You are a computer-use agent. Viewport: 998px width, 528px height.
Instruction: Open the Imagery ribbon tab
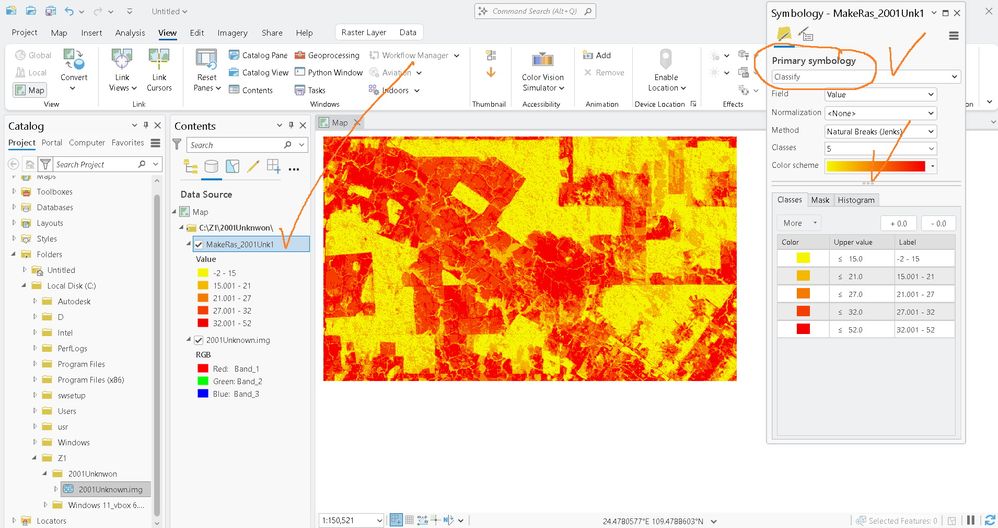[x=232, y=32]
